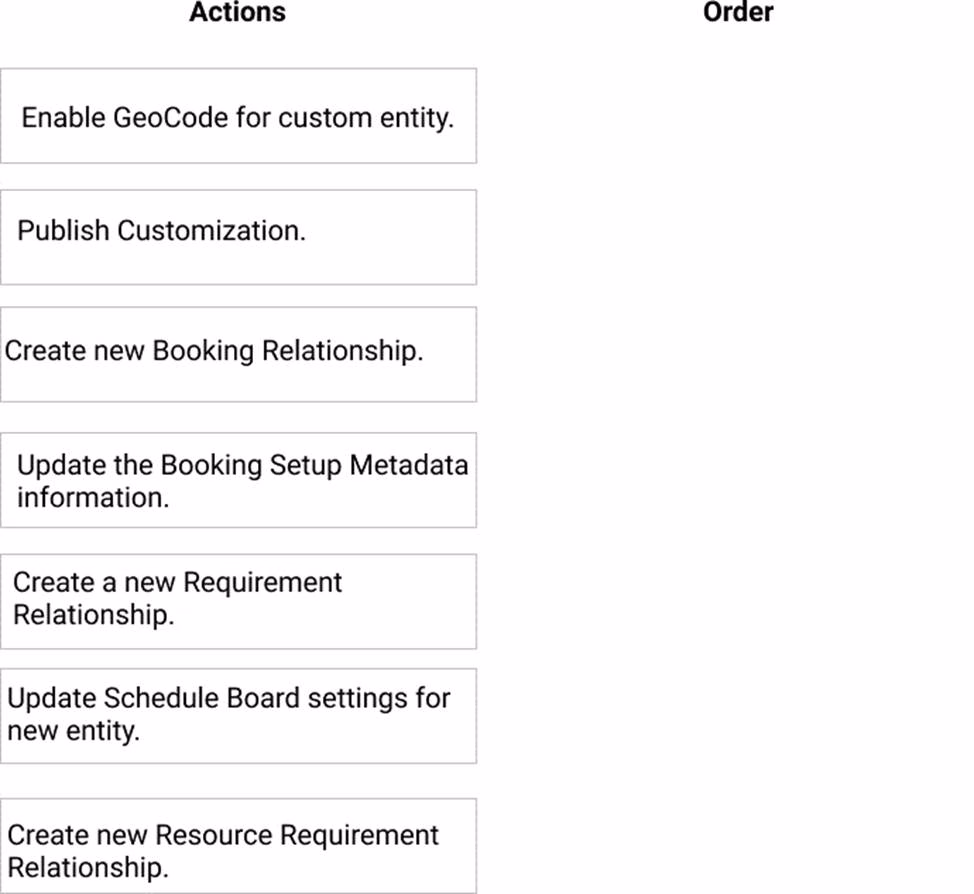
Task: Click the 'Publish Customization.' text
Action: point(161,231)
